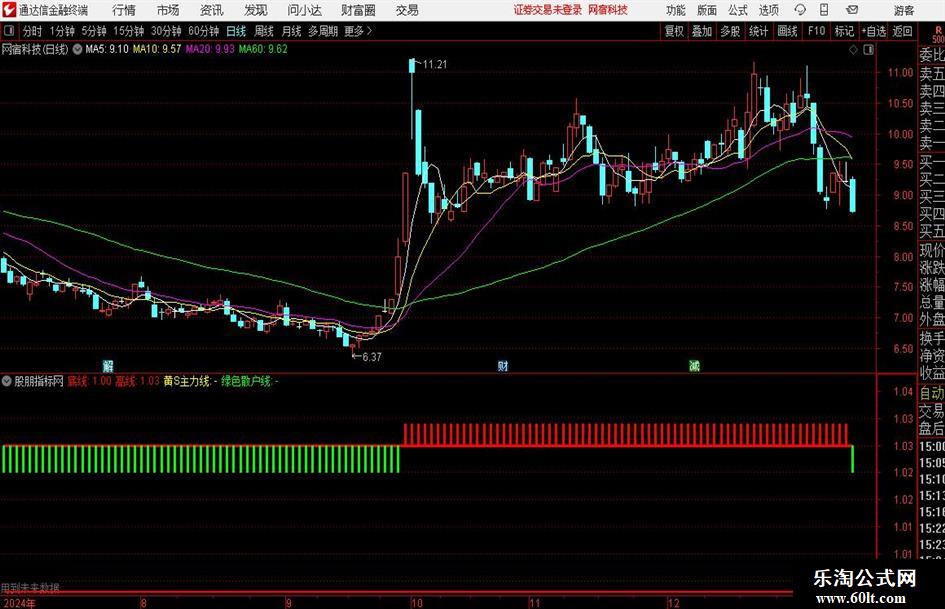Click MA5: 9.10 indicator label
This screenshot has height=609, width=945.
point(107,49)
